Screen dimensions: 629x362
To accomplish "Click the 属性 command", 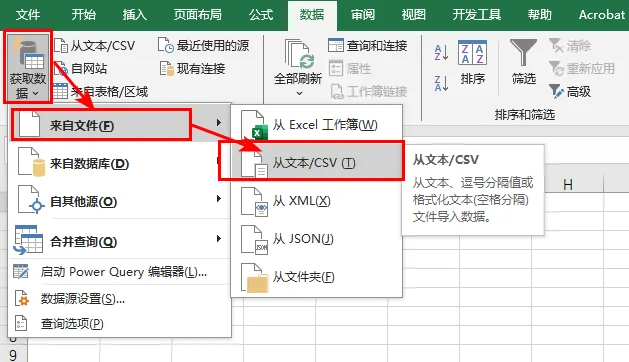I will pos(350,69).
